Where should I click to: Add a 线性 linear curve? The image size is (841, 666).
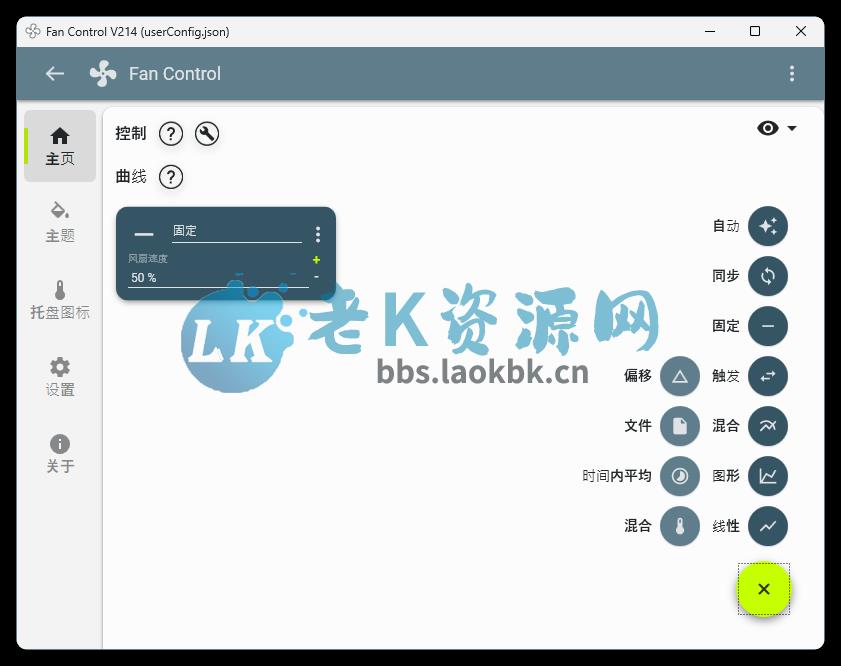point(768,526)
